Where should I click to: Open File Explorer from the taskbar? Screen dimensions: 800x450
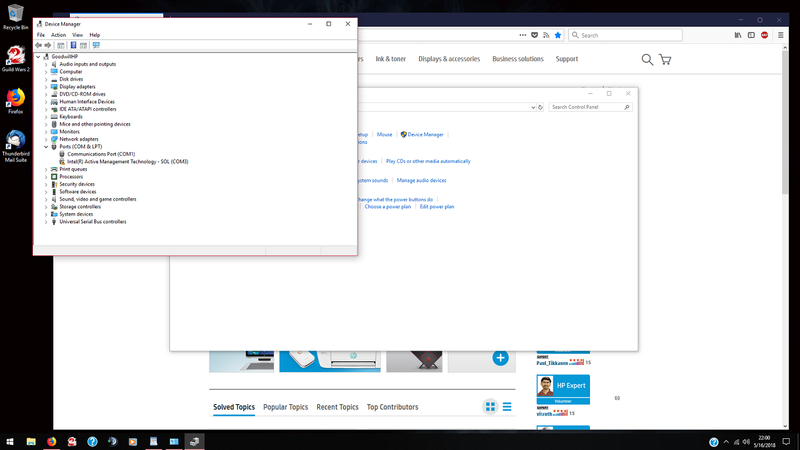point(31,441)
